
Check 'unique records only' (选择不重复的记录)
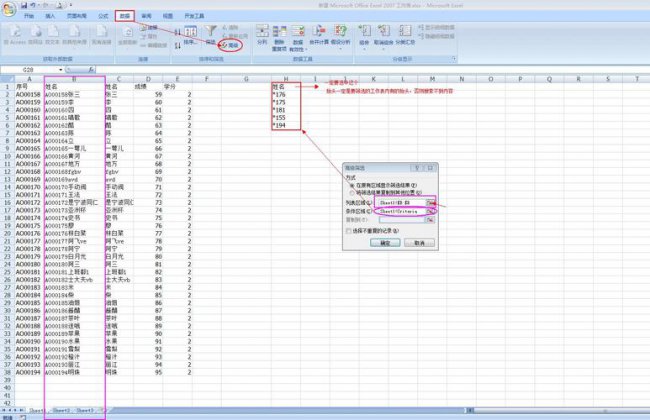pyautogui.click(x=349, y=231)
